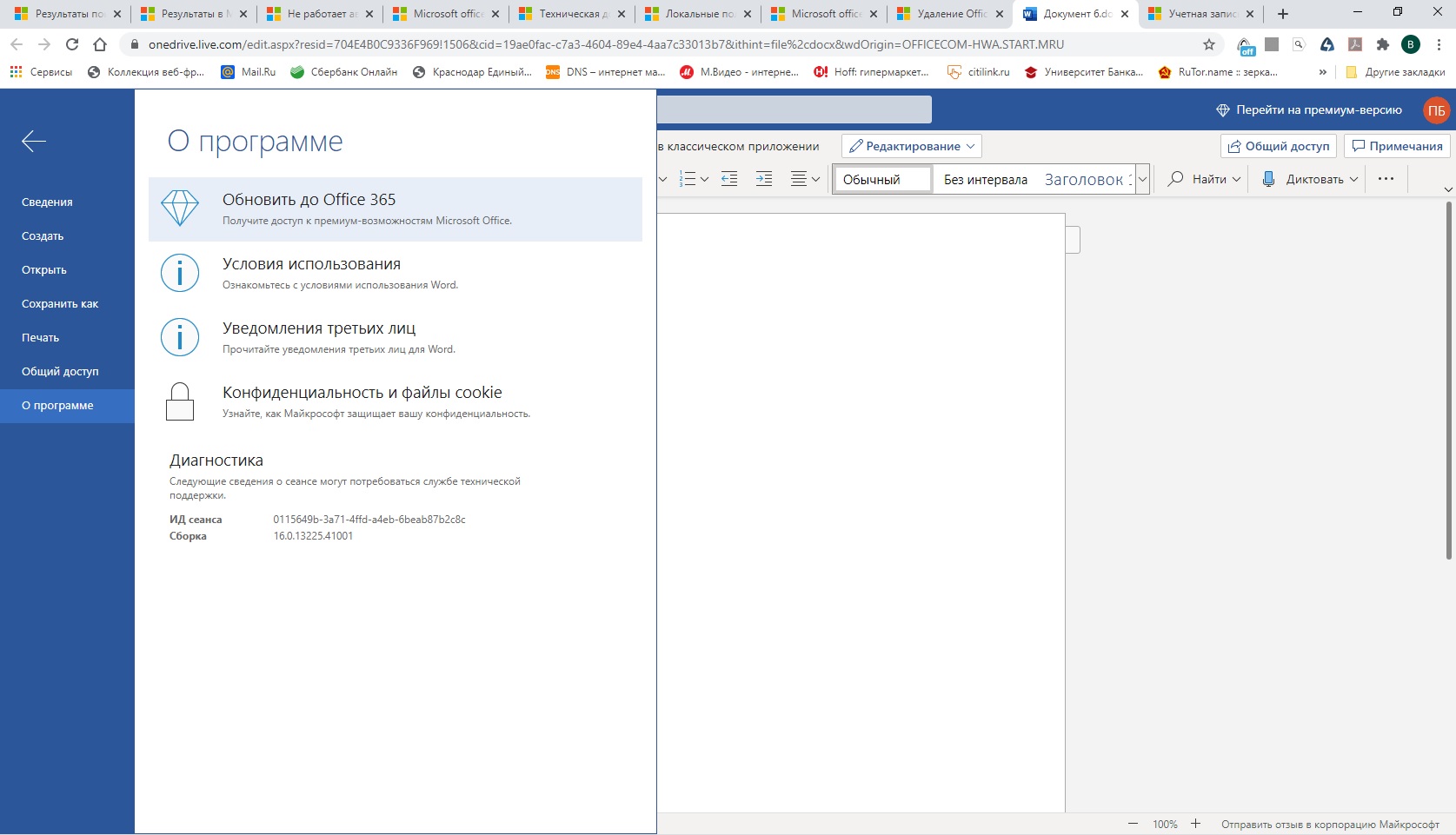
Task: Click the VPN extension icon showing off
Action: 1246,45
